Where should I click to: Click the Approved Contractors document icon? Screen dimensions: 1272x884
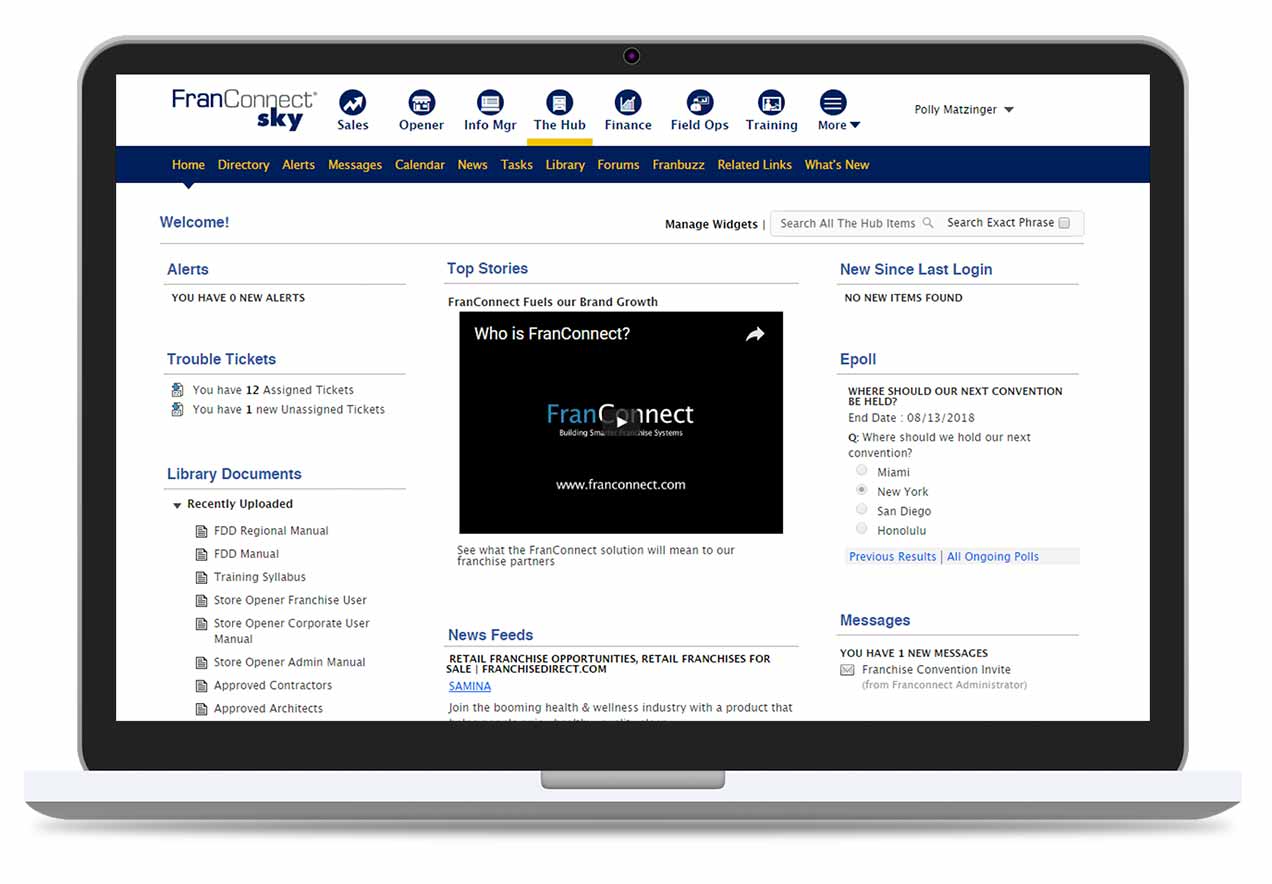point(201,685)
